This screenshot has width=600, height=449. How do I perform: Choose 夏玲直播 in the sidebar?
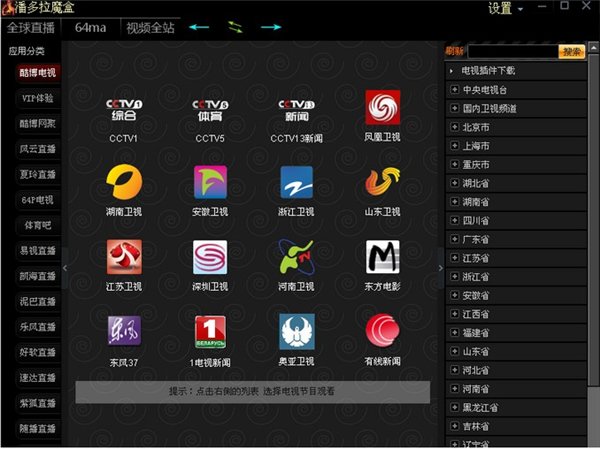click(x=38, y=175)
